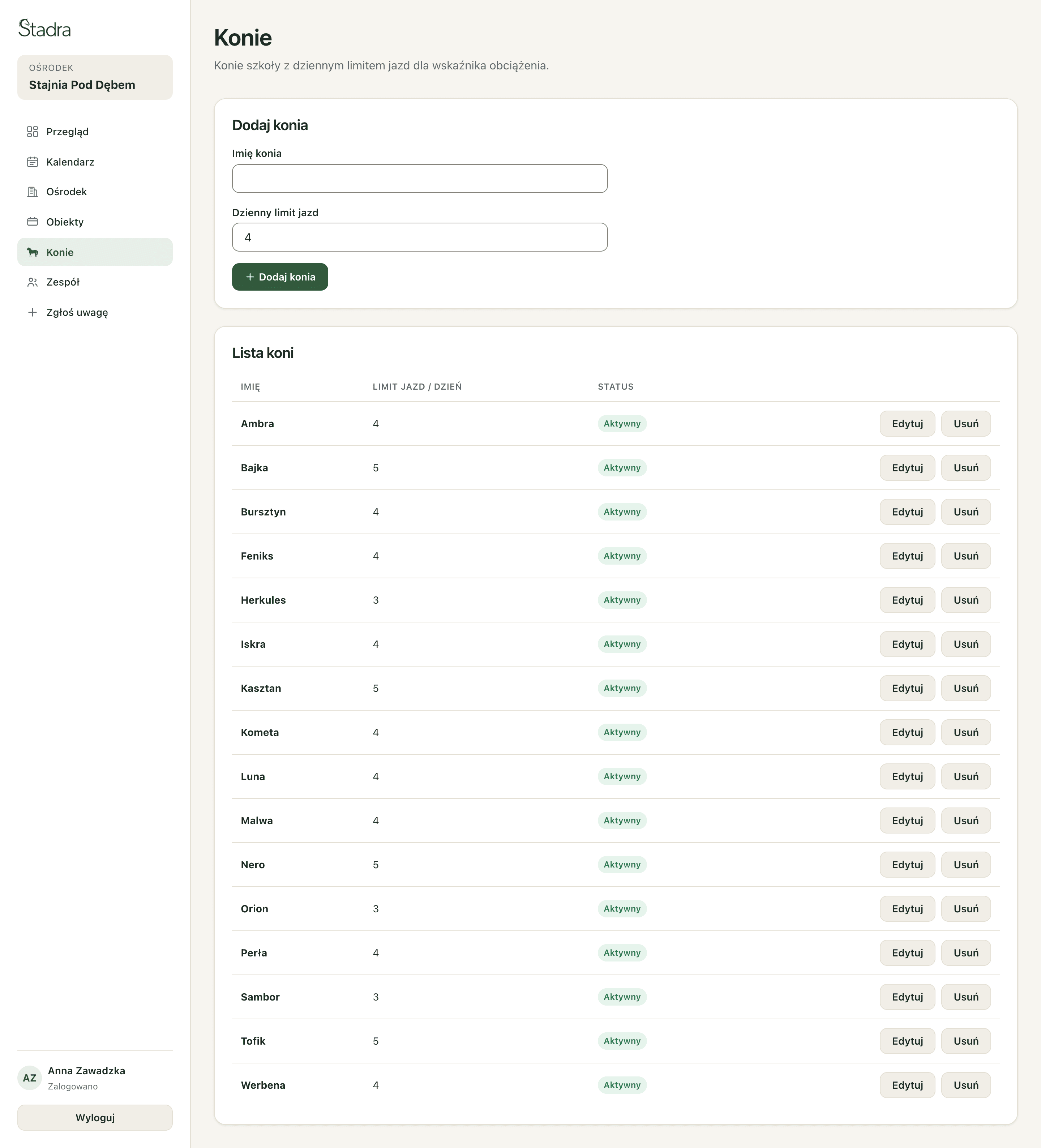Click the STATUS column header
Screen dimensions: 1041x1148
coord(616,387)
